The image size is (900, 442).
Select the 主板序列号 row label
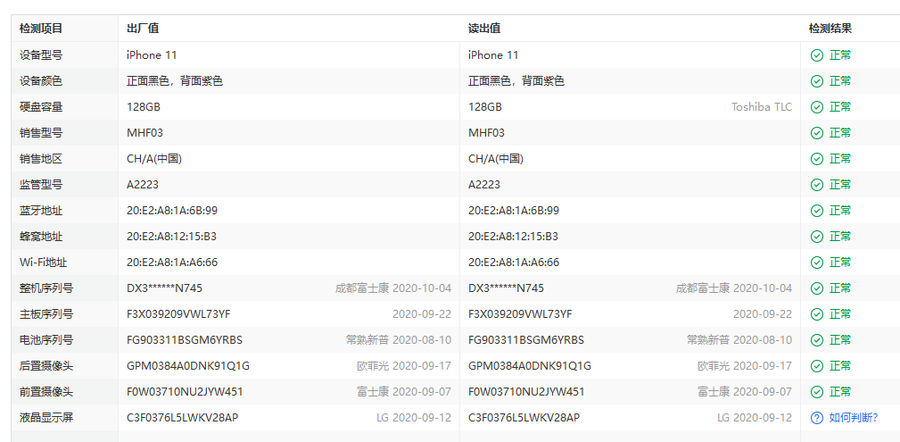coord(46,314)
